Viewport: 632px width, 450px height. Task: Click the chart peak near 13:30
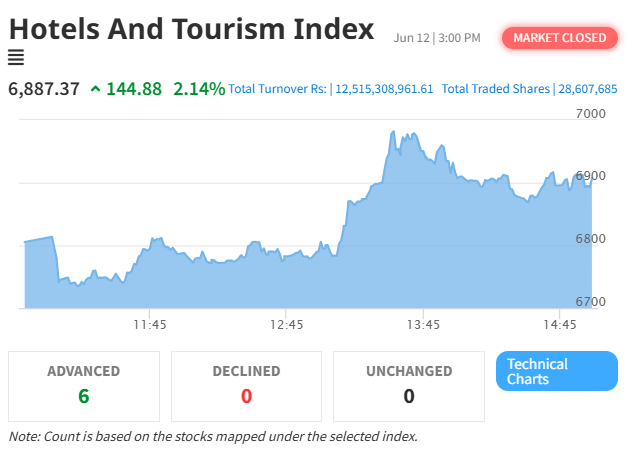click(x=393, y=131)
